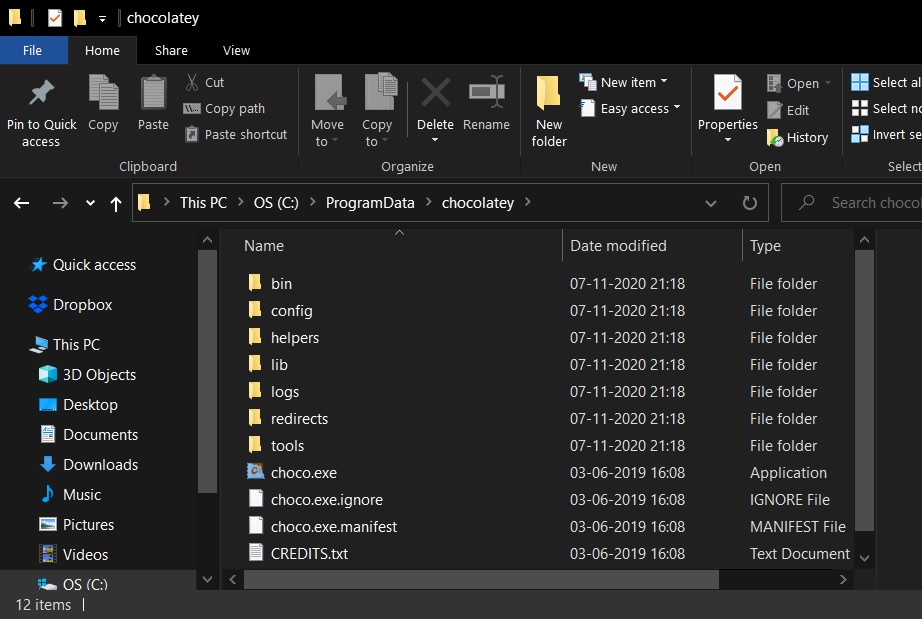Click the Delete icon in Organize group
The image size is (922, 619).
click(x=435, y=95)
